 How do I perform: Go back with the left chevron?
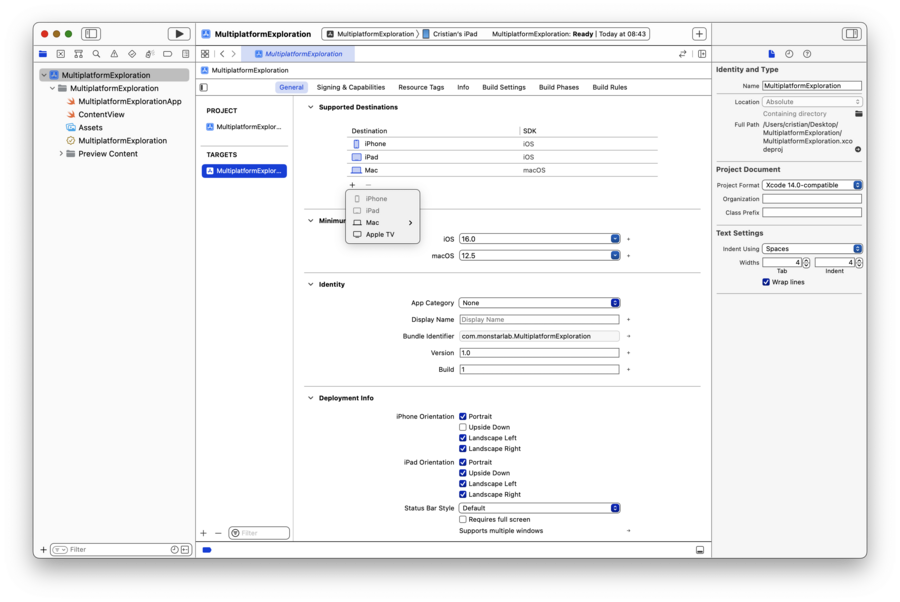point(222,54)
